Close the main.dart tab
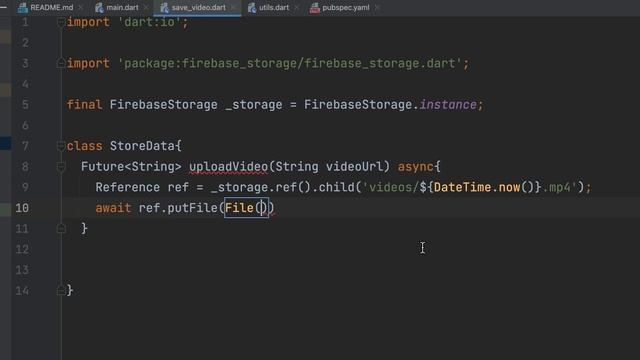 coord(146,7)
